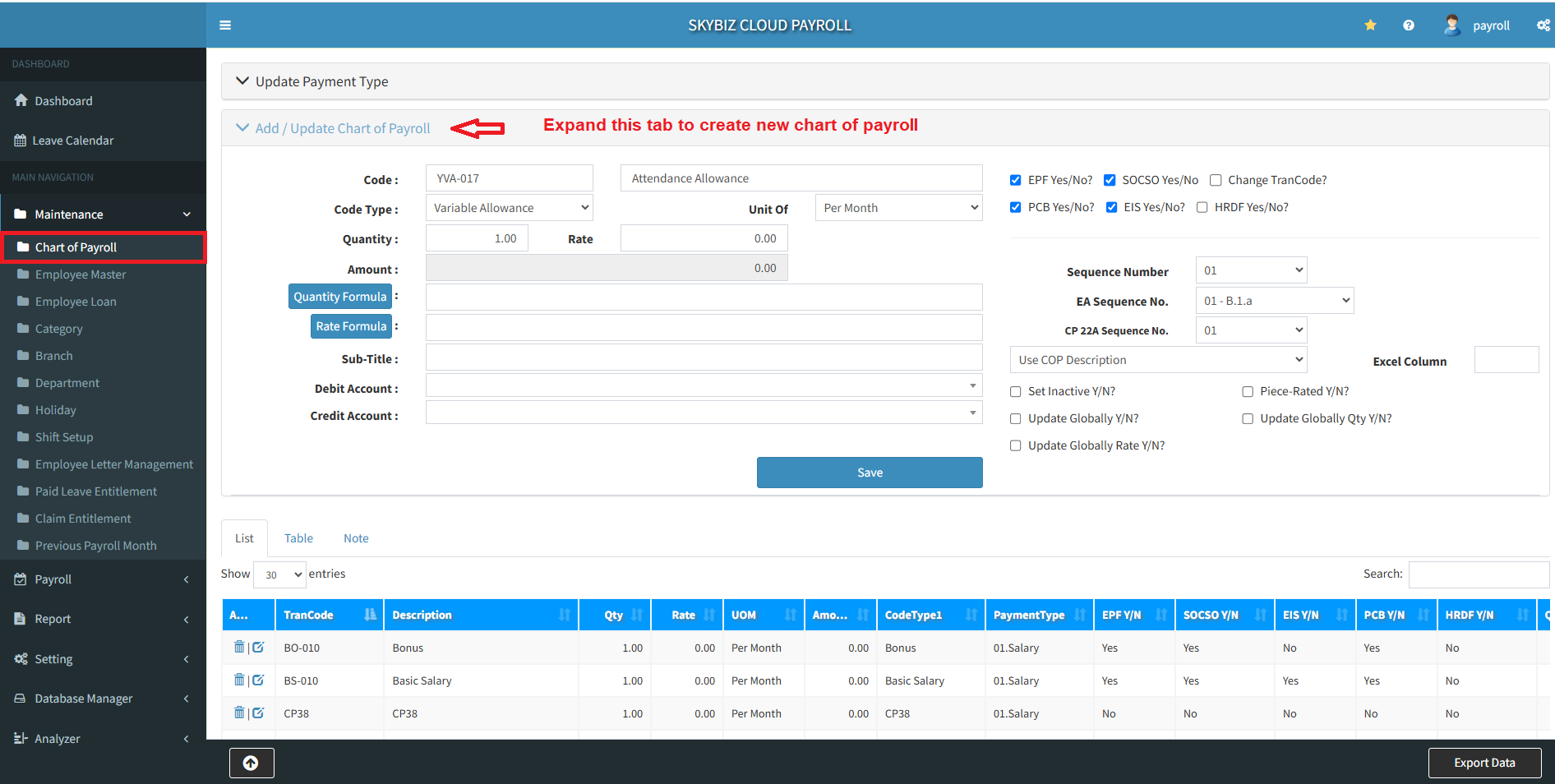
Task: Open the settings gears icon in header
Action: (1543, 25)
